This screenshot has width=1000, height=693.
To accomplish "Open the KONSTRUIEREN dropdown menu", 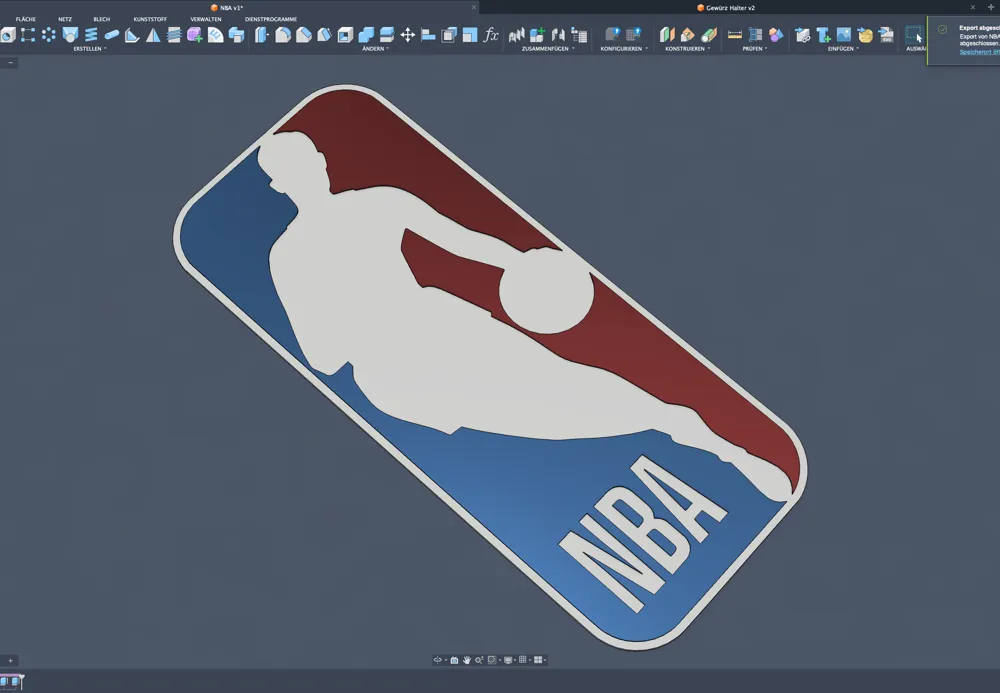I will tap(688, 48).
